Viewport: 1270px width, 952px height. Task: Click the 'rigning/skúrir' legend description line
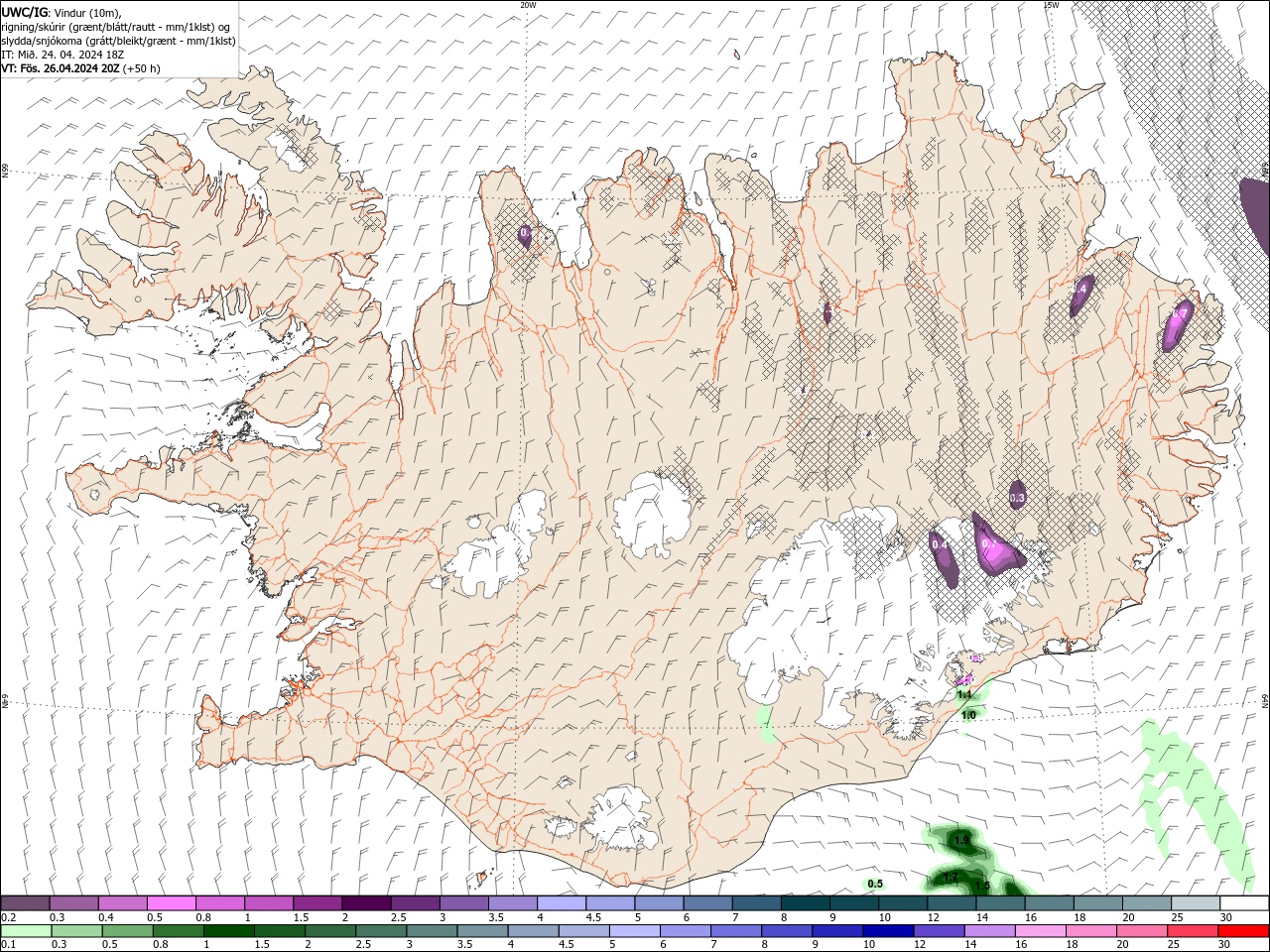(x=115, y=27)
